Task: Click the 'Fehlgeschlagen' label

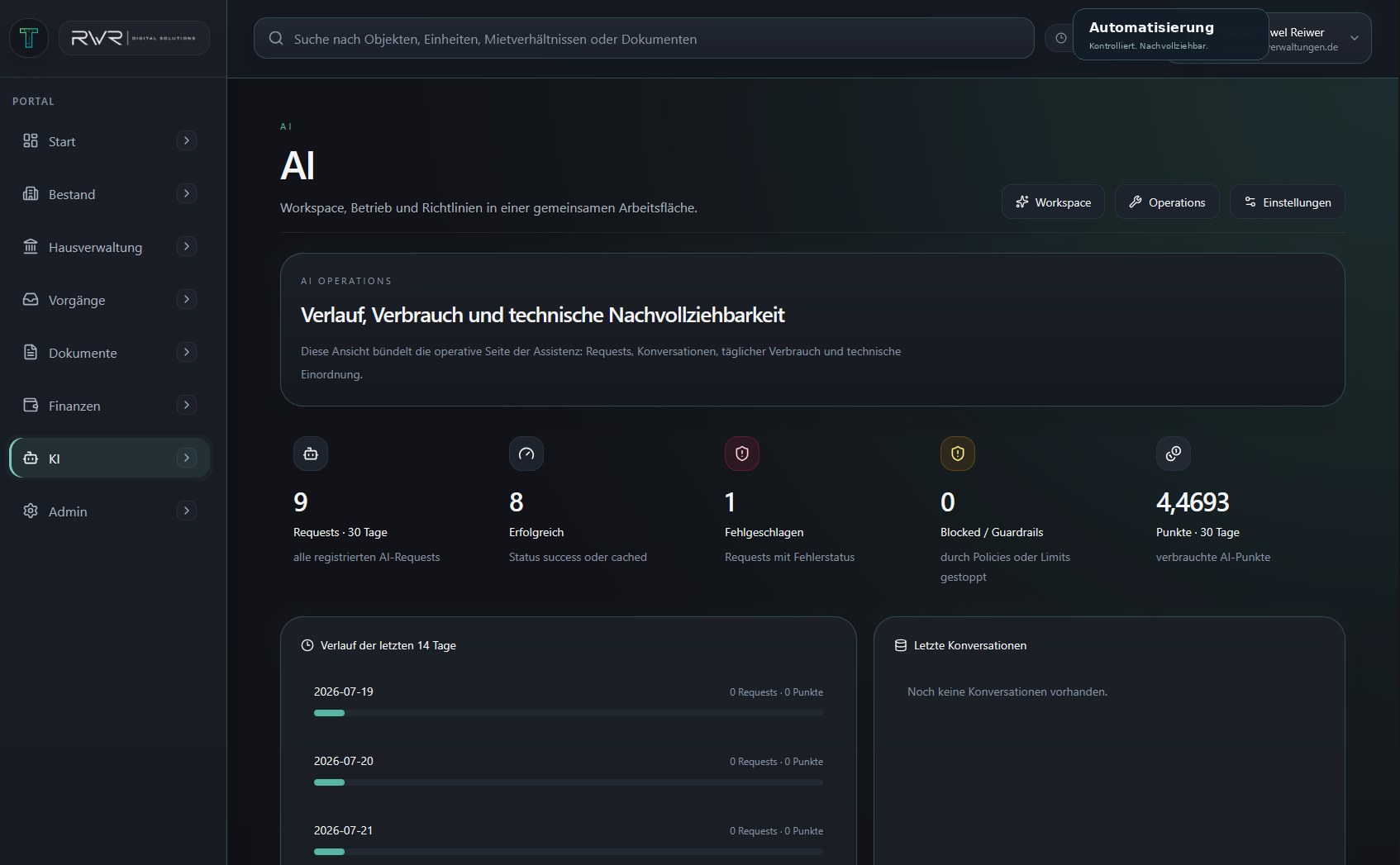Action: tap(764, 532)
